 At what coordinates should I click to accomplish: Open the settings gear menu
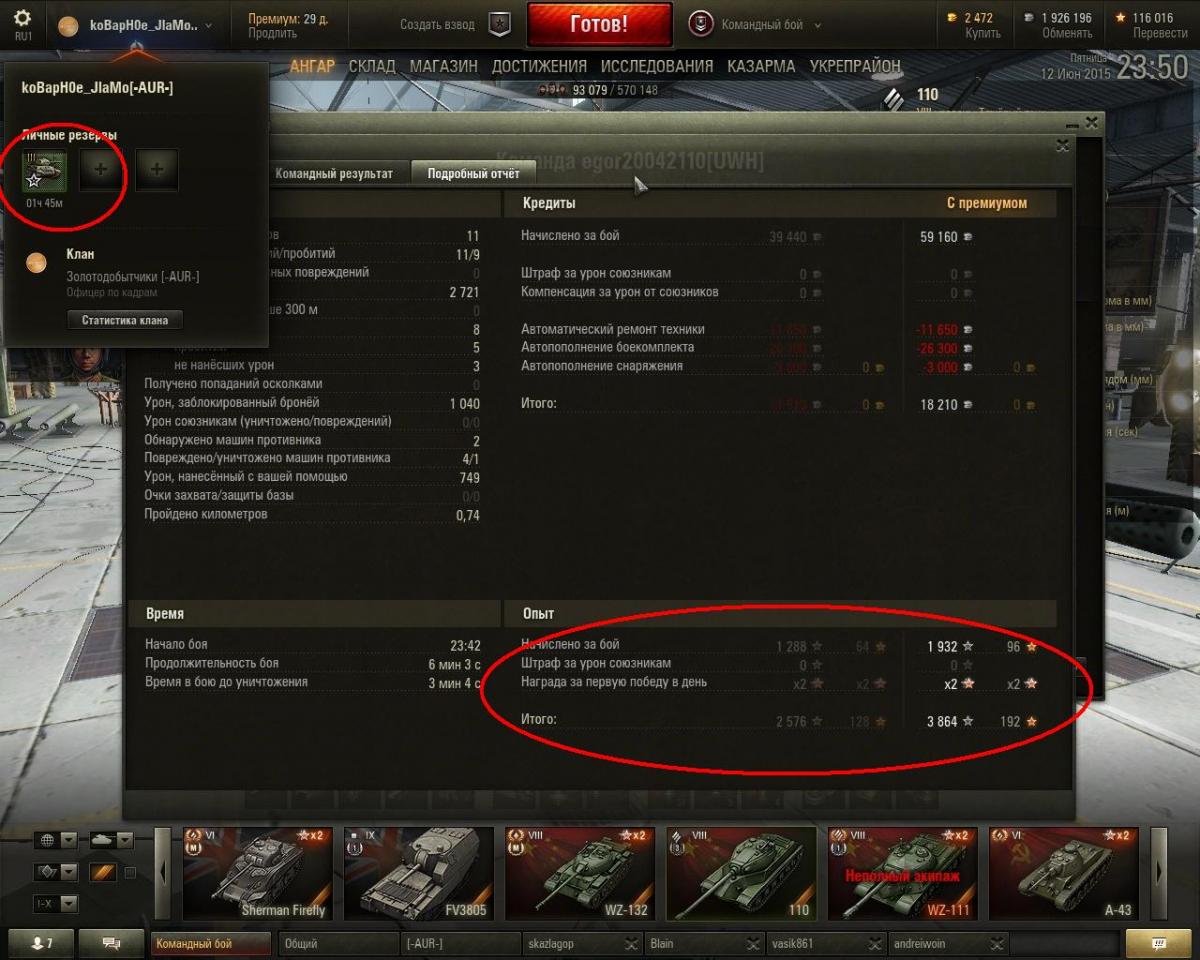pyautogui.click(x=22, y=23)
